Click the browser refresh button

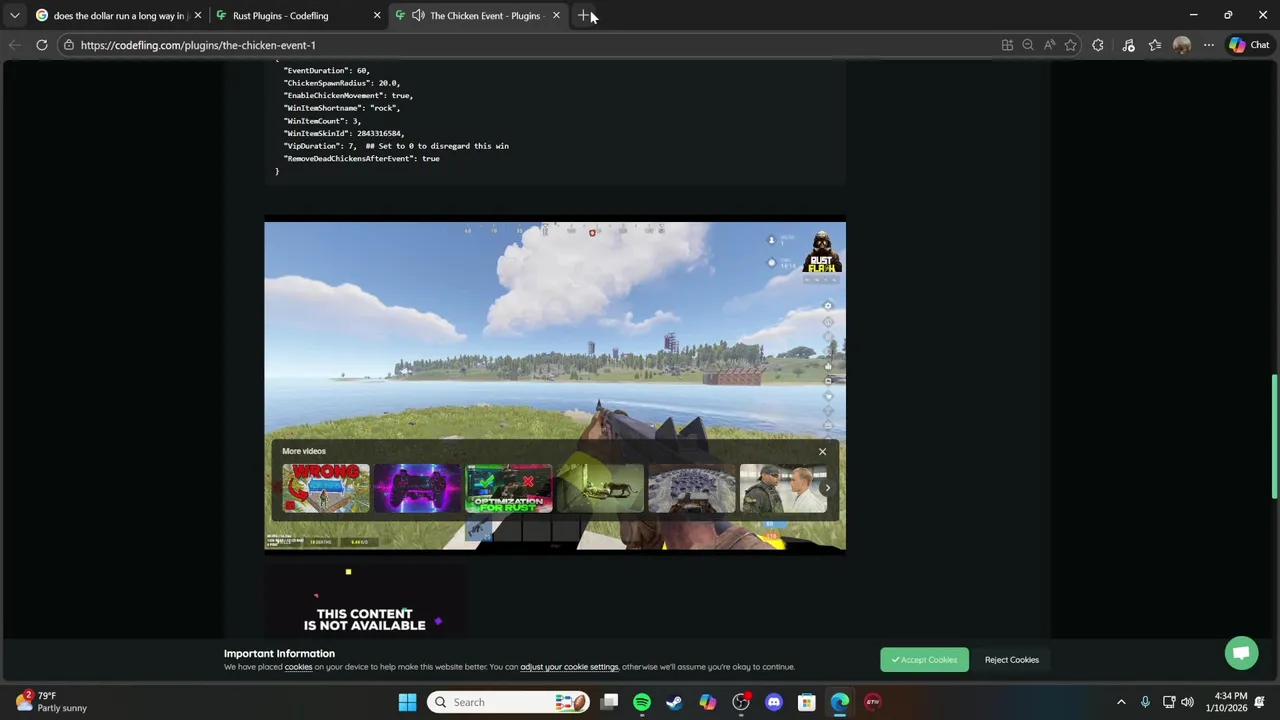tap(42, 45)
